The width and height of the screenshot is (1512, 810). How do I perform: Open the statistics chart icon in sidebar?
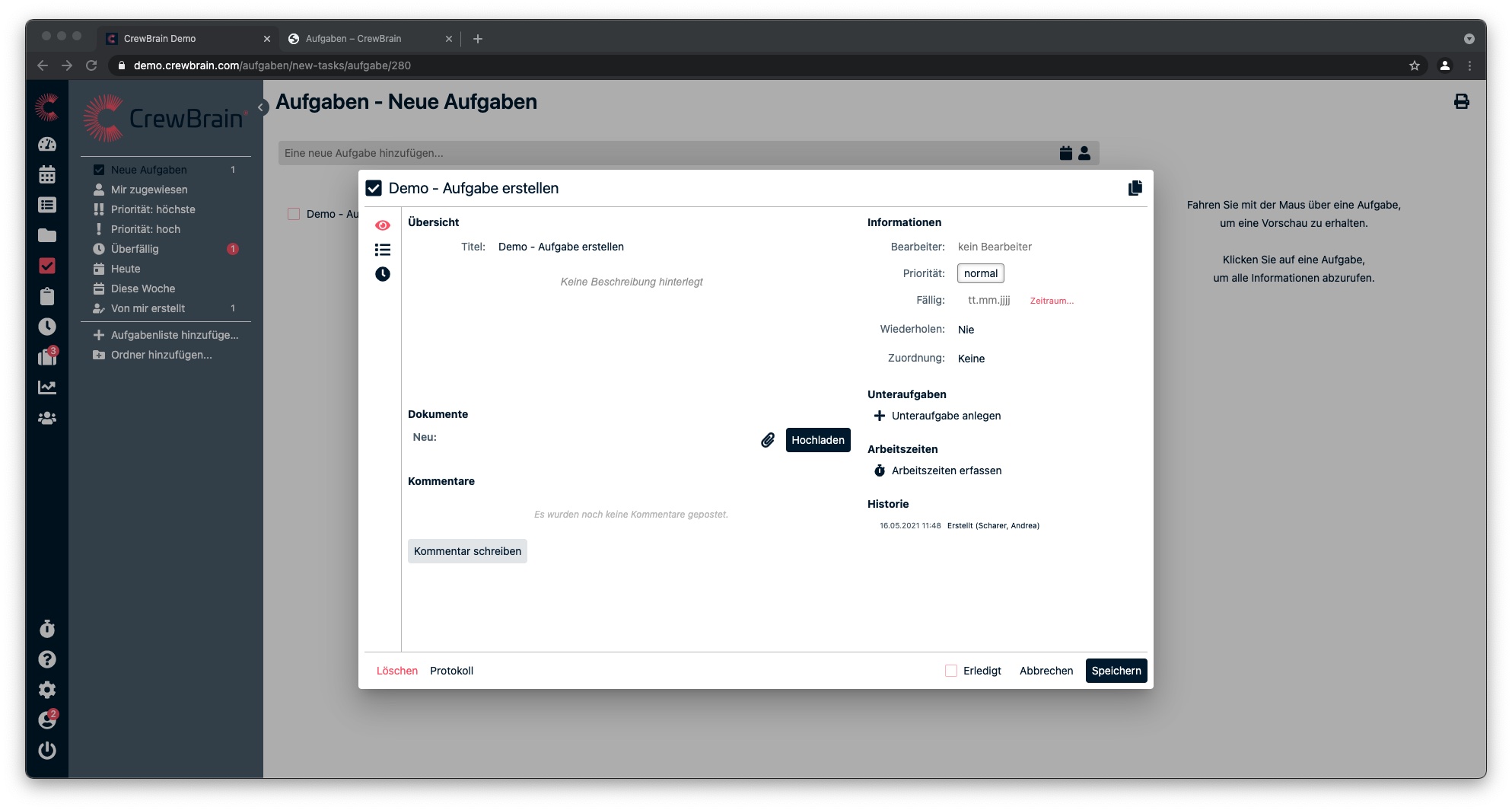point(47,387)
